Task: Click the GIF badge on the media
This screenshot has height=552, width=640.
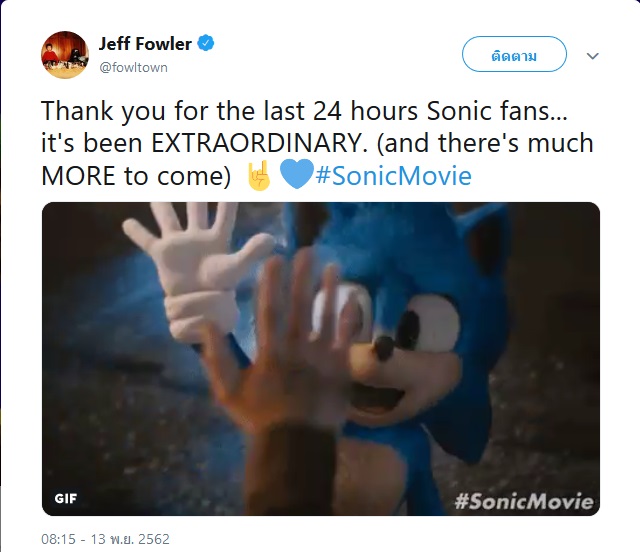Action: tap(67, 498)
